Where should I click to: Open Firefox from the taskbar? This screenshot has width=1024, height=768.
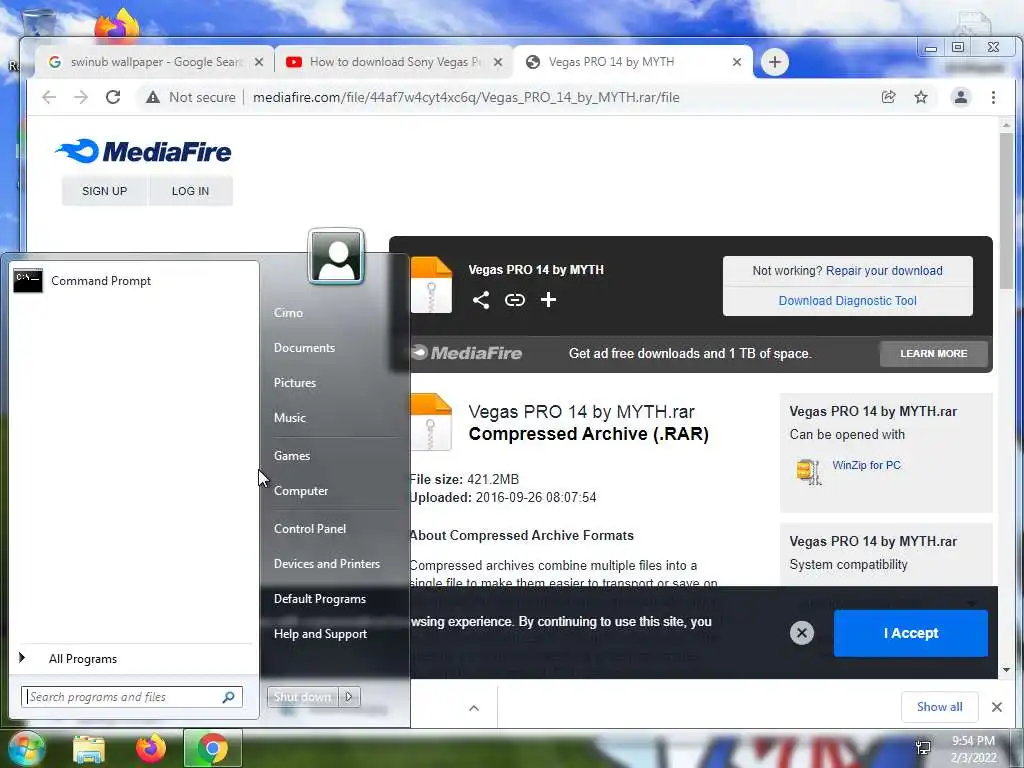151,748
